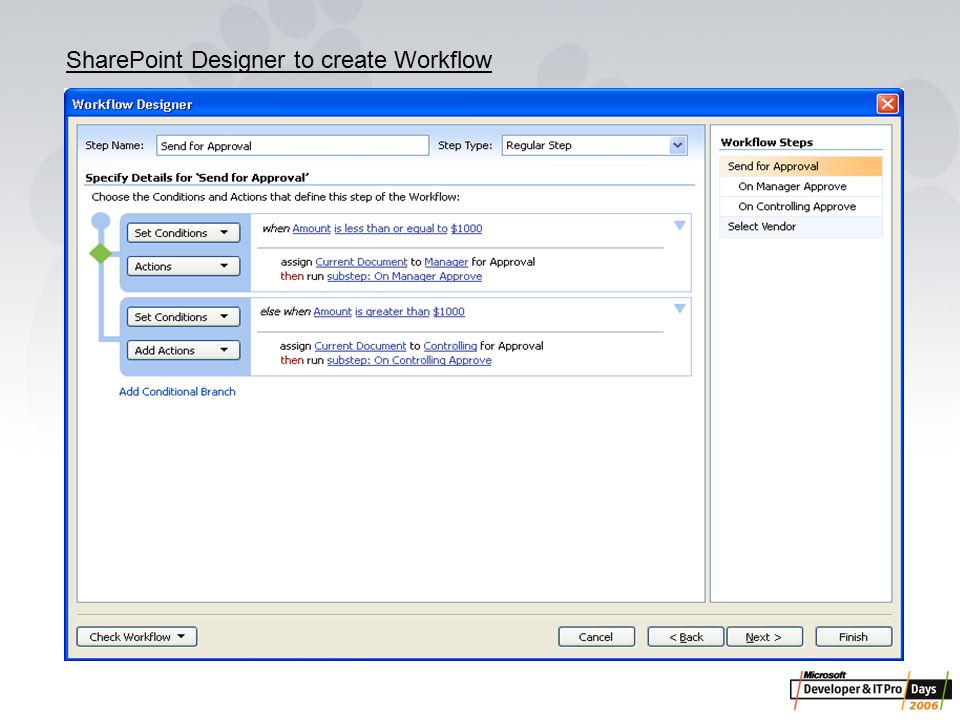The width and height of the screenshot is (960, 720).
Task: Open the Actions dropdown in first branch
Action: click(183, 266)
